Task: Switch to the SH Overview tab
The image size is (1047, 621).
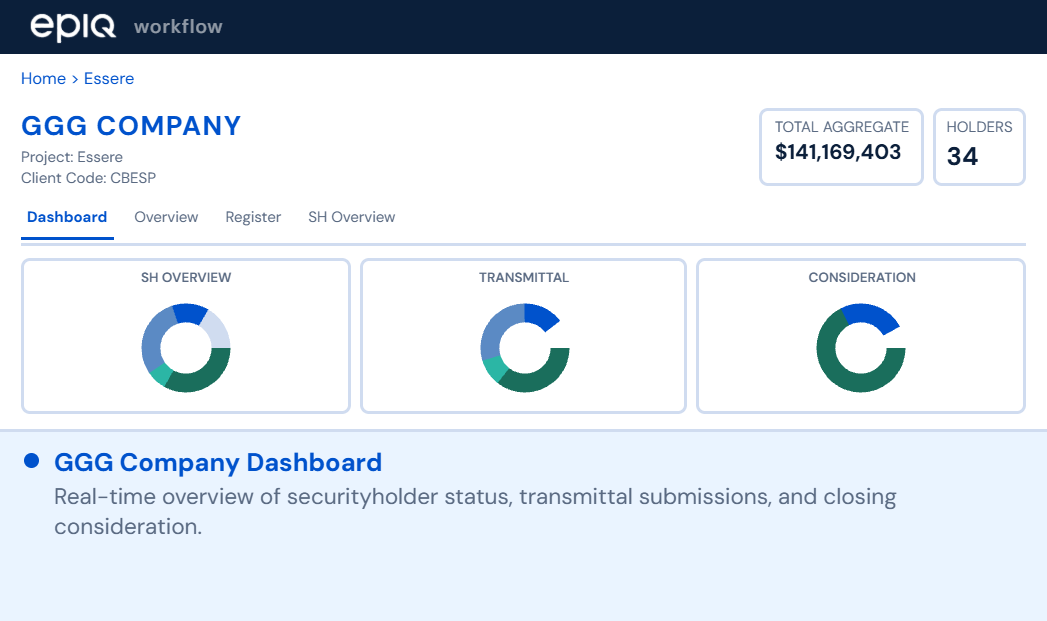Action: click(352, 217)
